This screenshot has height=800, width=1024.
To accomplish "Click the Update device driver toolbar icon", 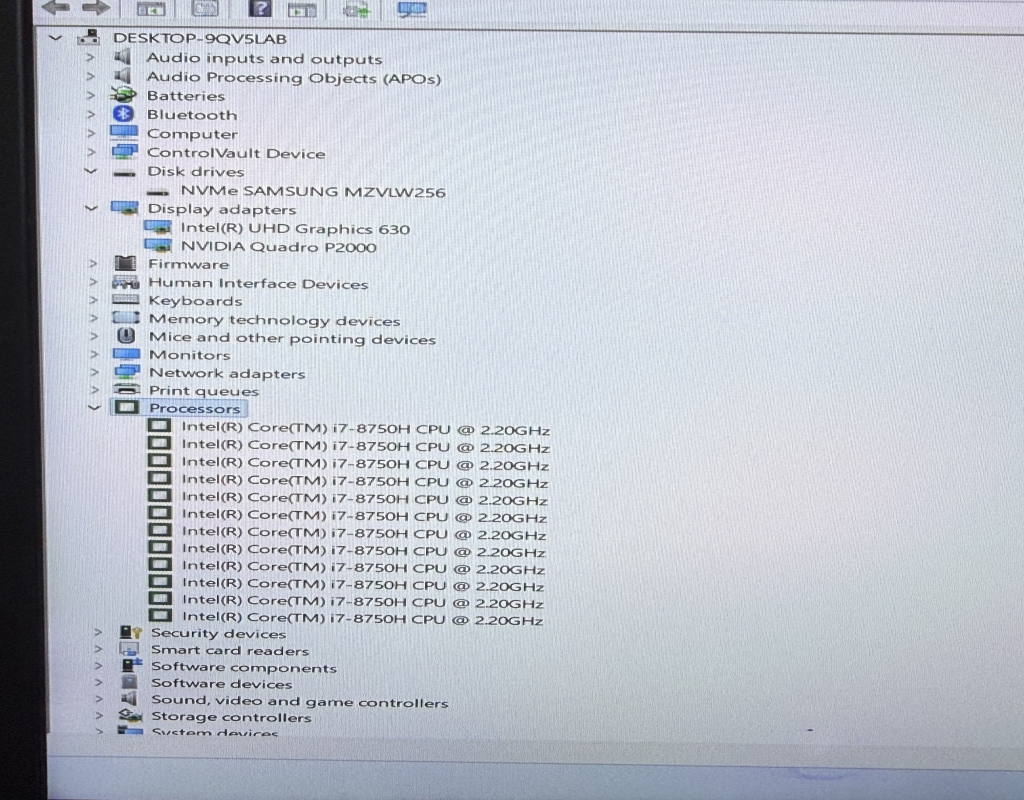I will click(x=357, y=10).
